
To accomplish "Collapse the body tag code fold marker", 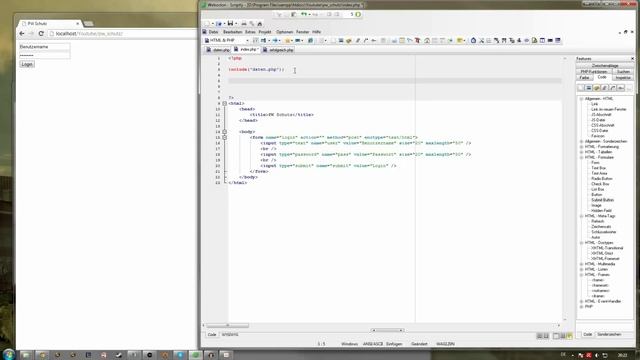I will click(224, 132).
